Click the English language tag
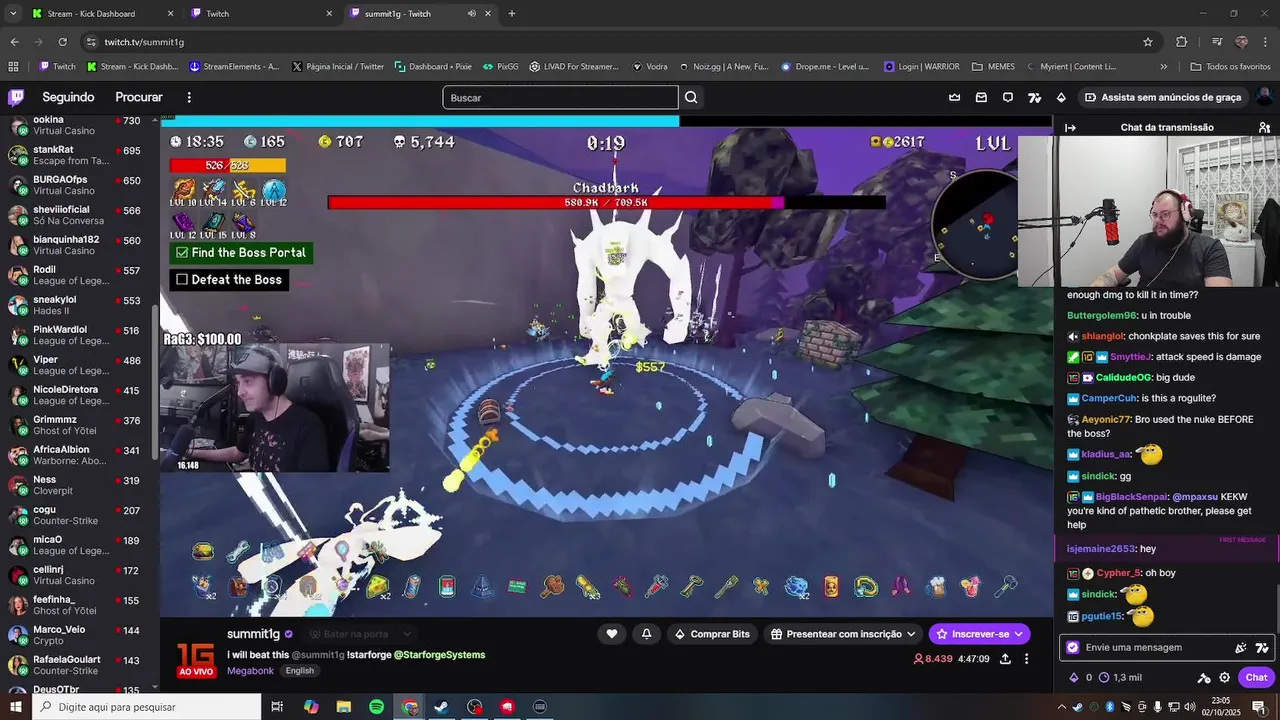The width and height of the screenshot is (1280, 720). click(x=299, y=671)
